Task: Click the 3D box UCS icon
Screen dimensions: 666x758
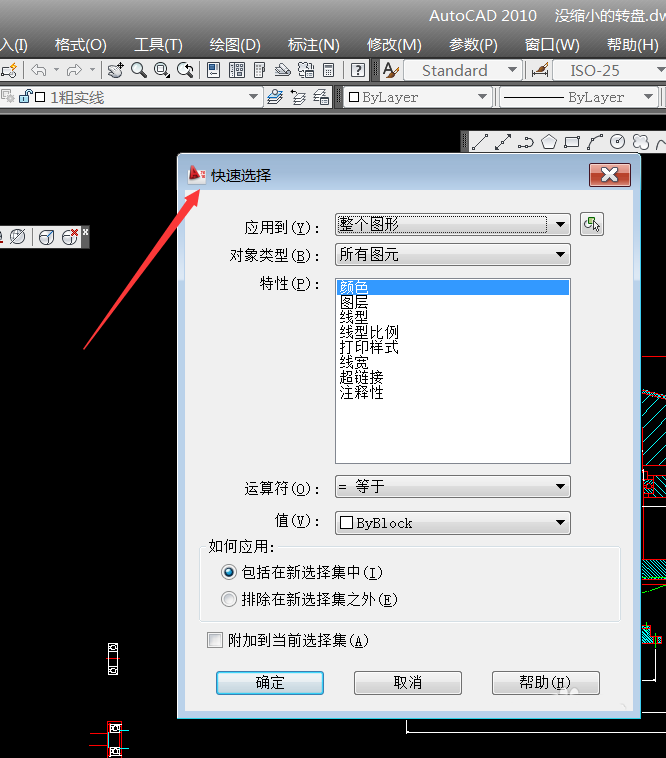Action: [x=47, y=237]
